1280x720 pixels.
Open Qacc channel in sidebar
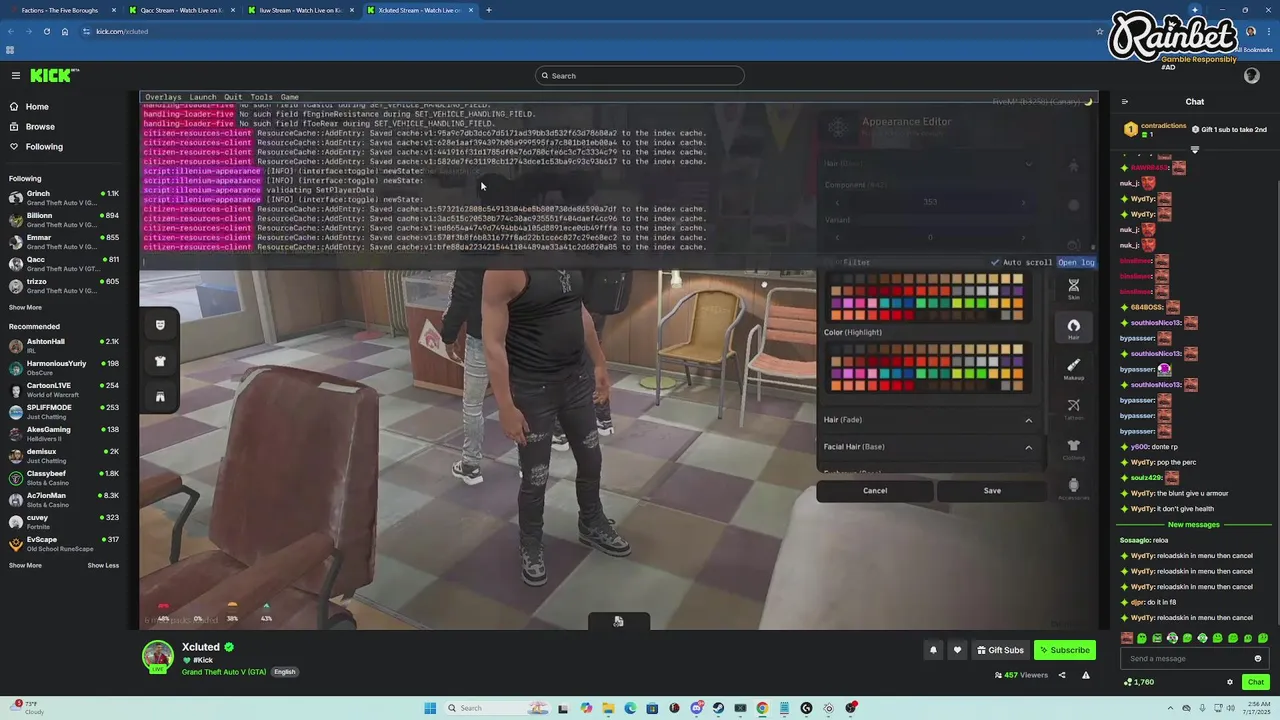62,263
